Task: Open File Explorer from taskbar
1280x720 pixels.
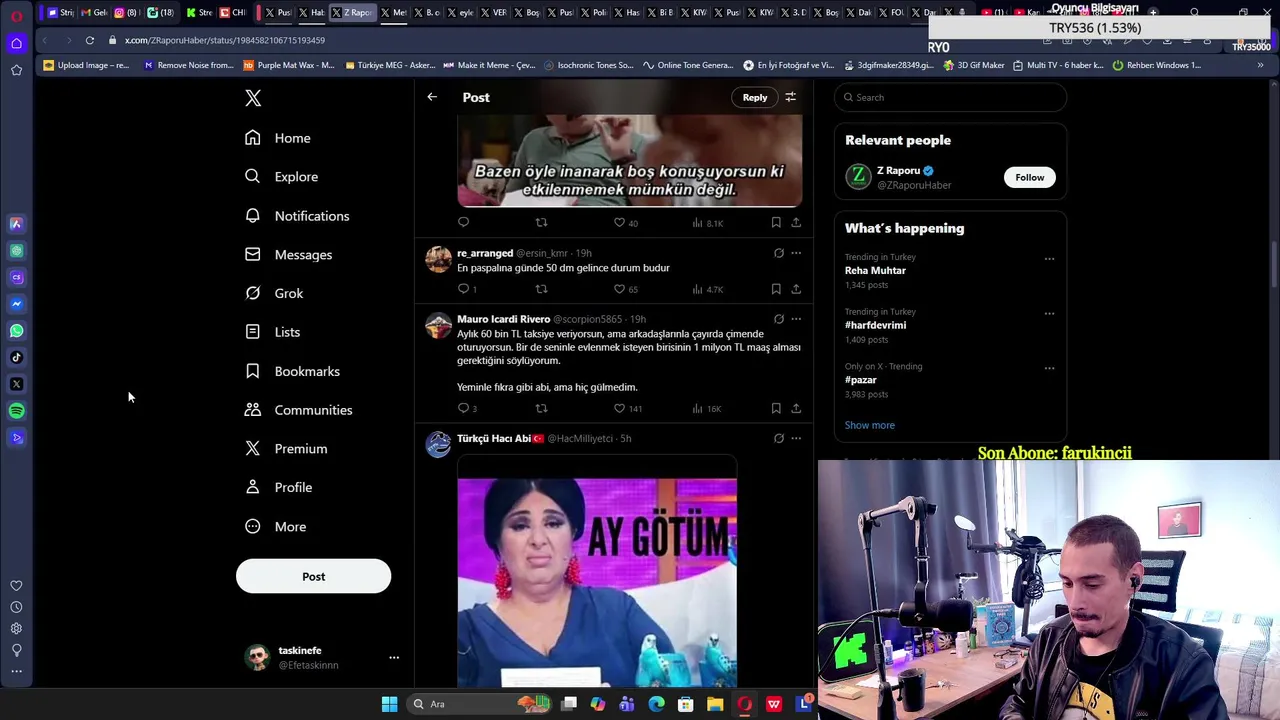Action: (x=715, y=704)
